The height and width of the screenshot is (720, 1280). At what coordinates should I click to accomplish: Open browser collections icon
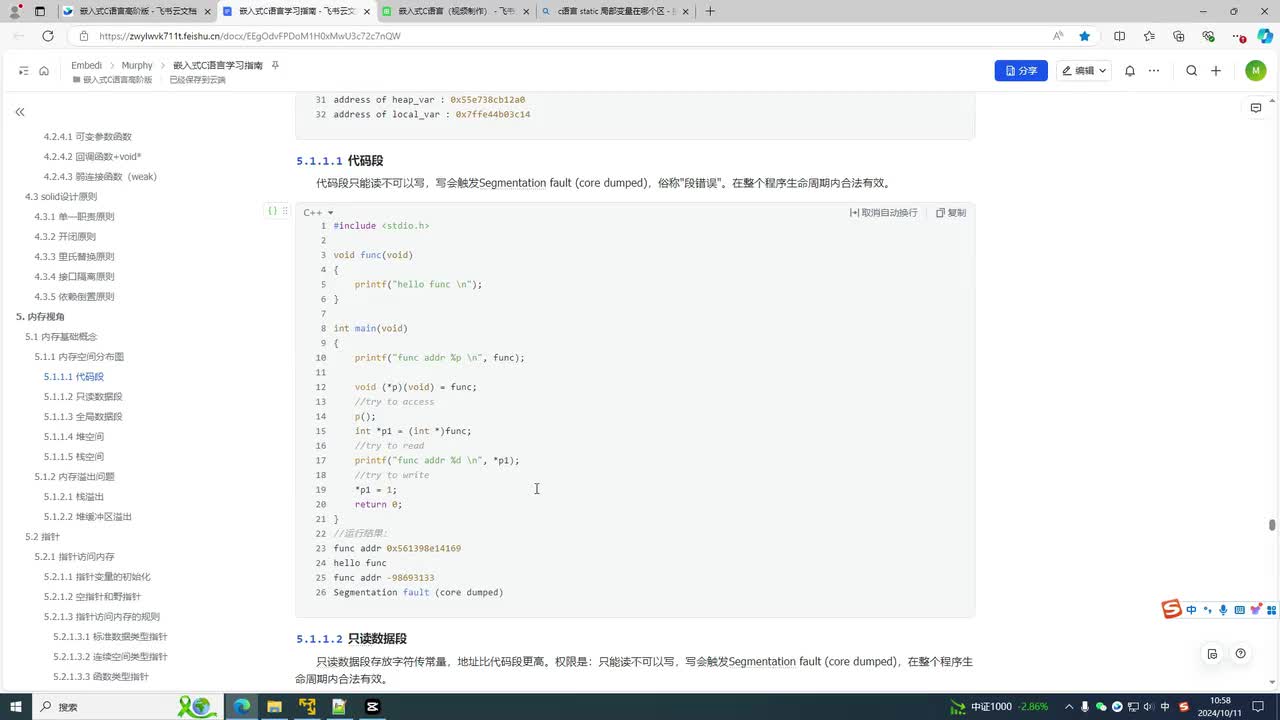click(1179, 36)
